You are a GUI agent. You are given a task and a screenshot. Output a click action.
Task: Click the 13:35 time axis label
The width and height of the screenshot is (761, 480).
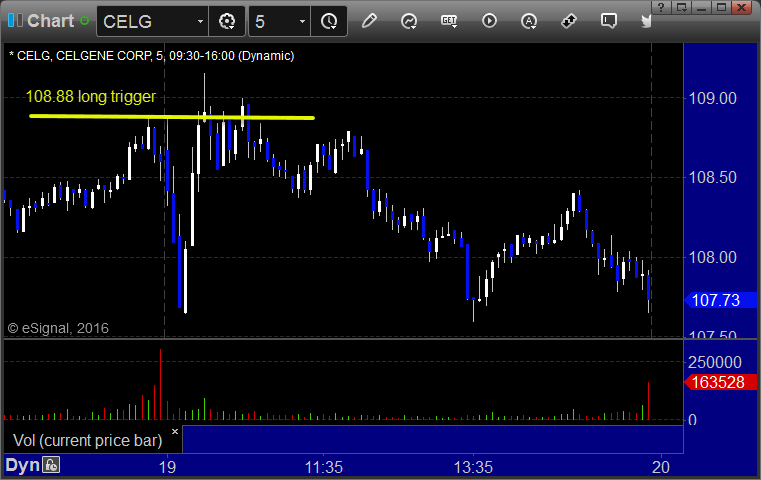(473, 467)
